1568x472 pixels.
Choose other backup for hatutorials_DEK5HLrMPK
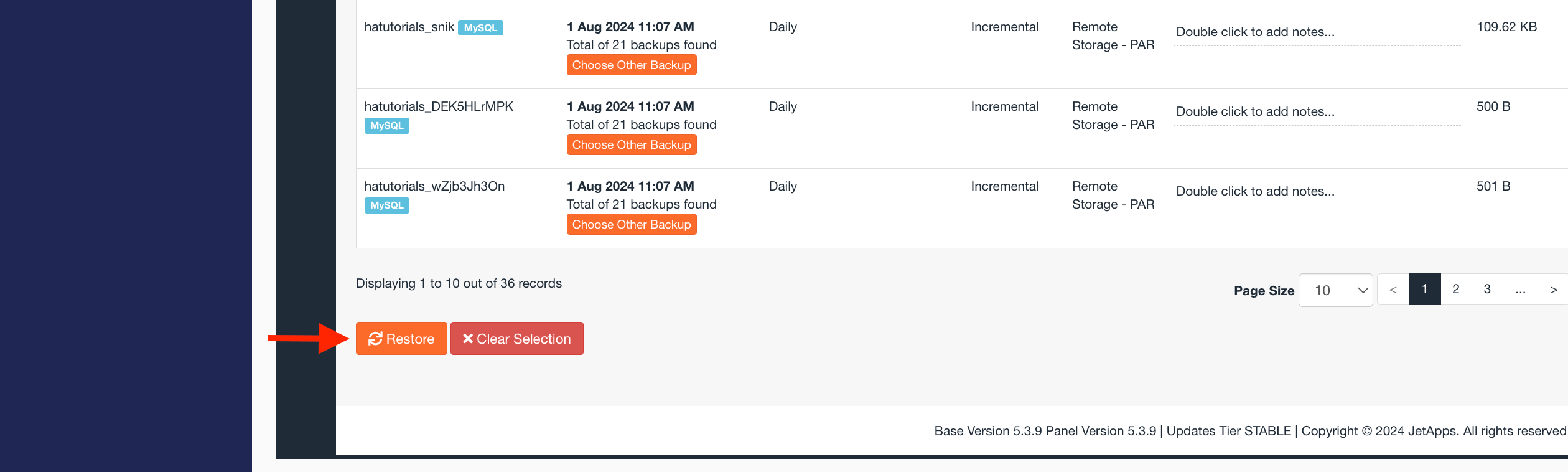632,145
